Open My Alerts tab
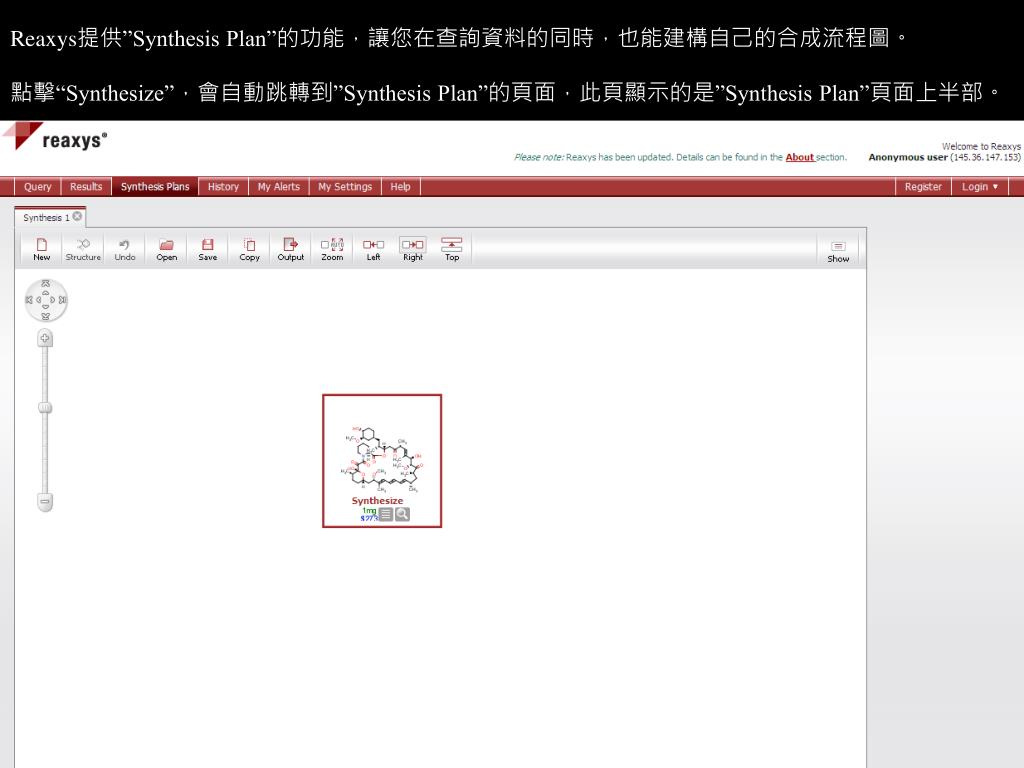Image resolution: width=1024 pixels, height=768 pixels. coord(279,186)
